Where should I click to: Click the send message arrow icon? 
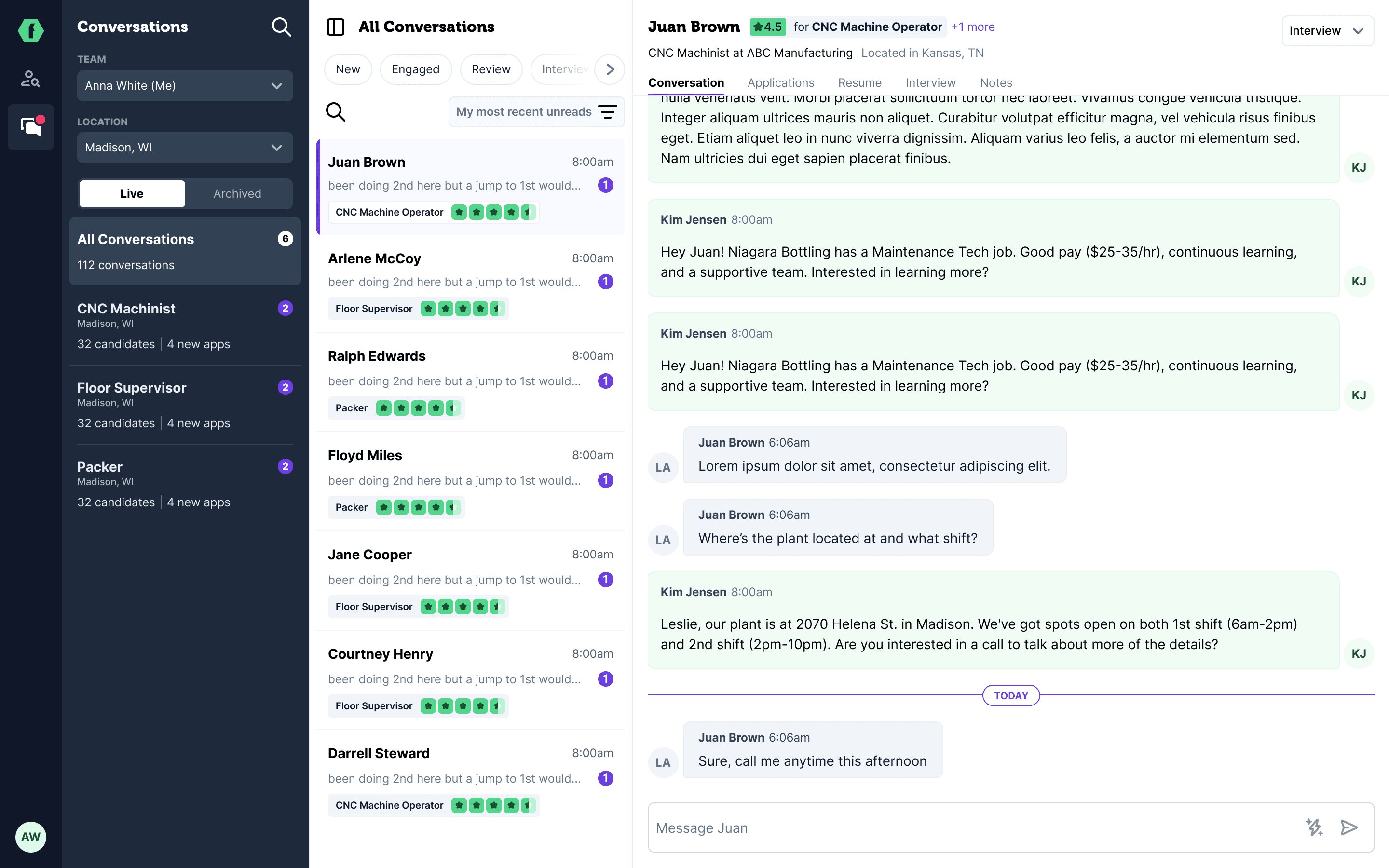pos(1349,827)
